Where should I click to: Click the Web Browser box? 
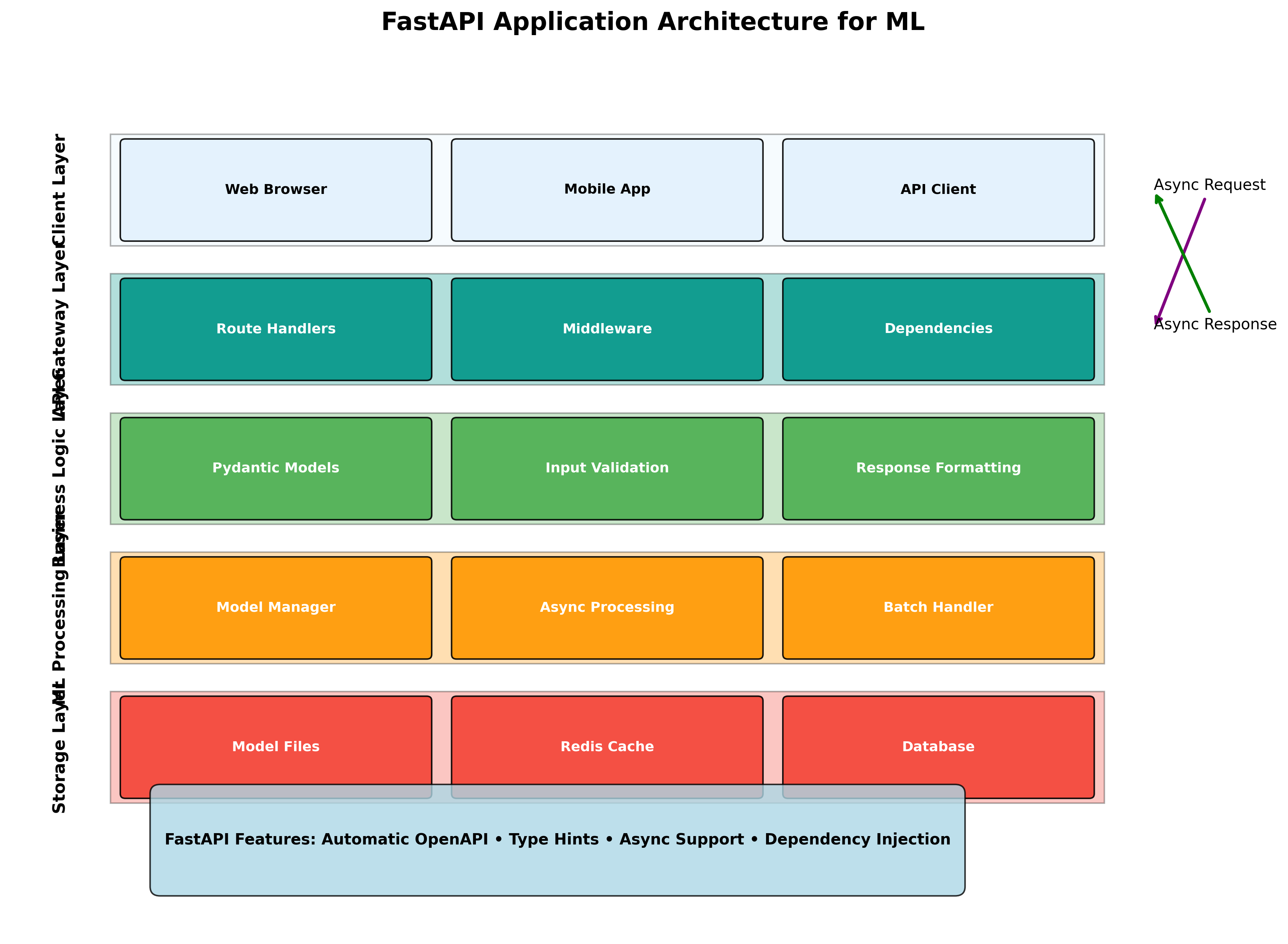tap(275, 190)
